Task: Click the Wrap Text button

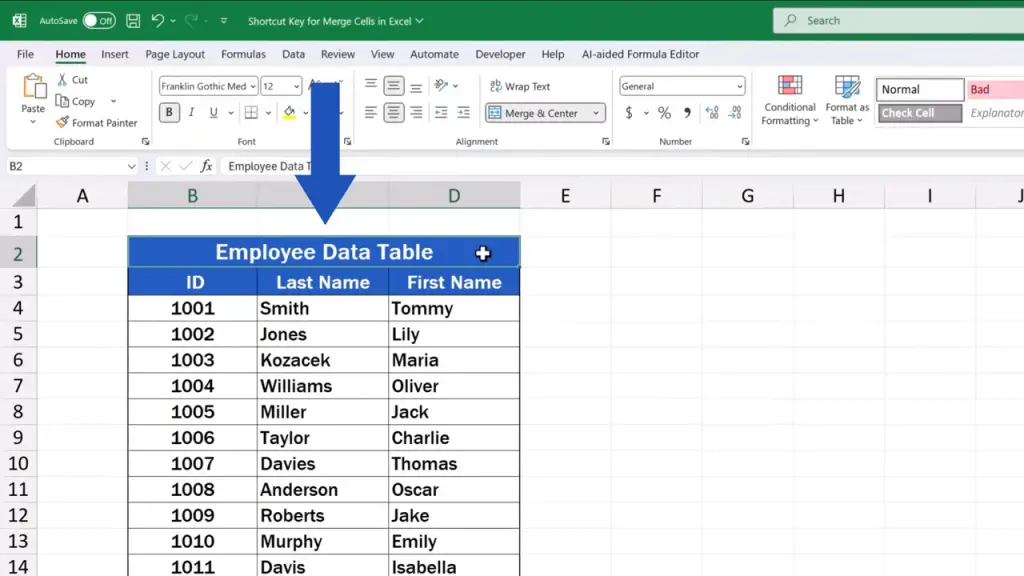Action: 520,86
